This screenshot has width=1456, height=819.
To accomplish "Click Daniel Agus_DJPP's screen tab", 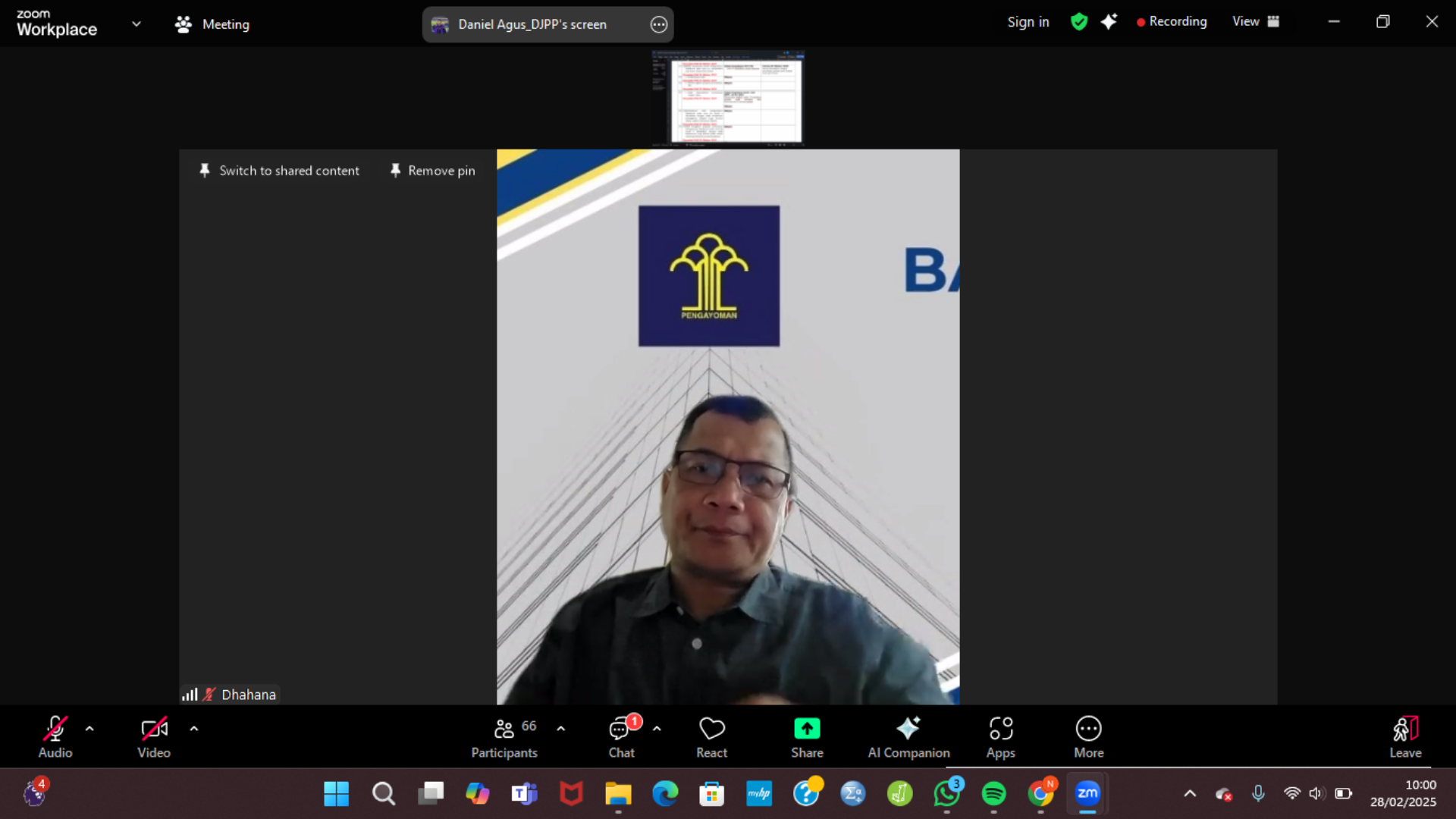I will [532, 24].
